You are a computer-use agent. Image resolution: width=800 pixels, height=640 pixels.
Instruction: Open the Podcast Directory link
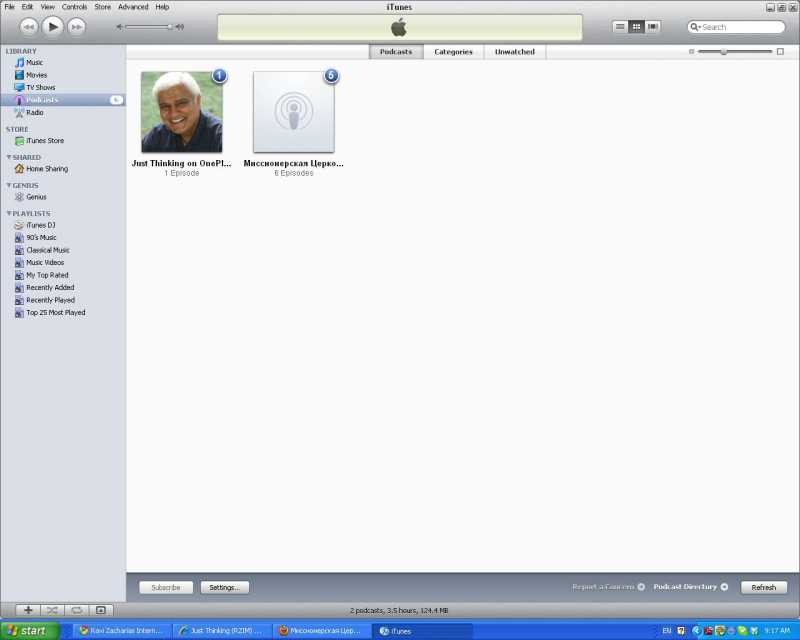(690, 587)
